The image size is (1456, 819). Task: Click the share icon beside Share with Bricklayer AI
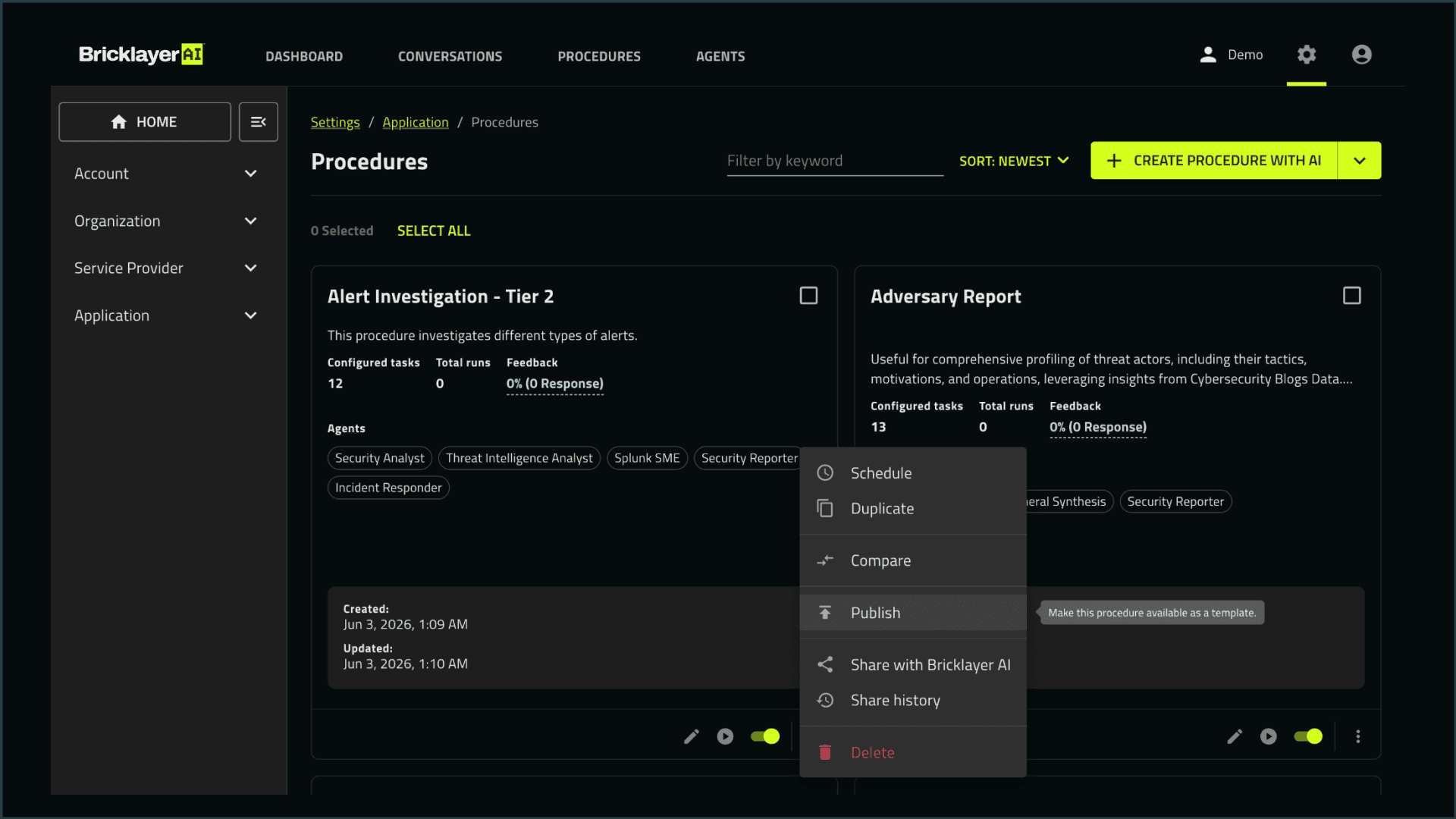(x=825, y=665)
